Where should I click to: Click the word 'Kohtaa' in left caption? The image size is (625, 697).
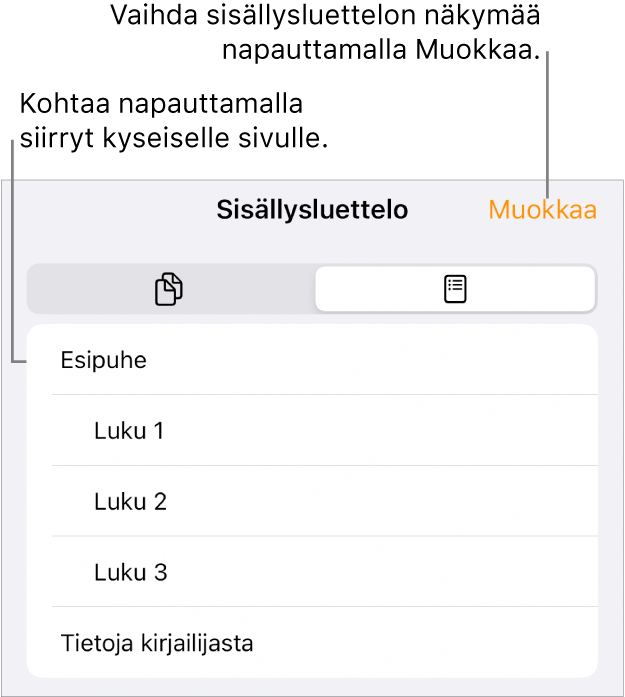tap(62, 104)
